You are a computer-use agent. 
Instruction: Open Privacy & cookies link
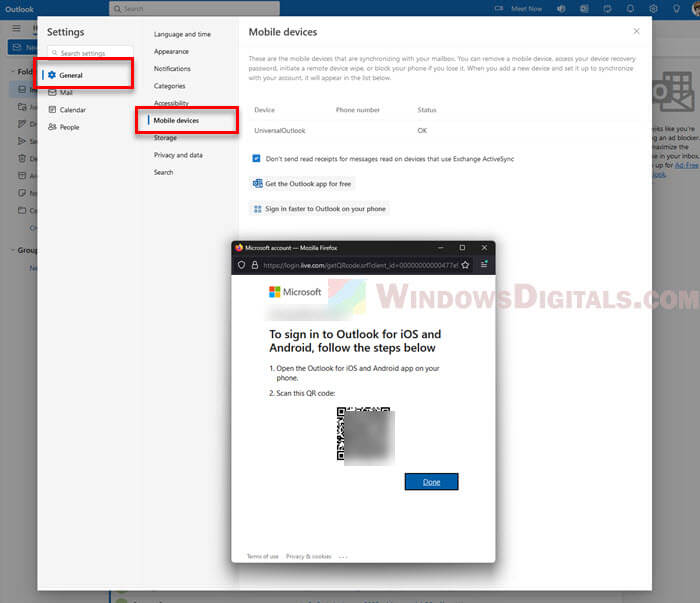pos(308,557)
